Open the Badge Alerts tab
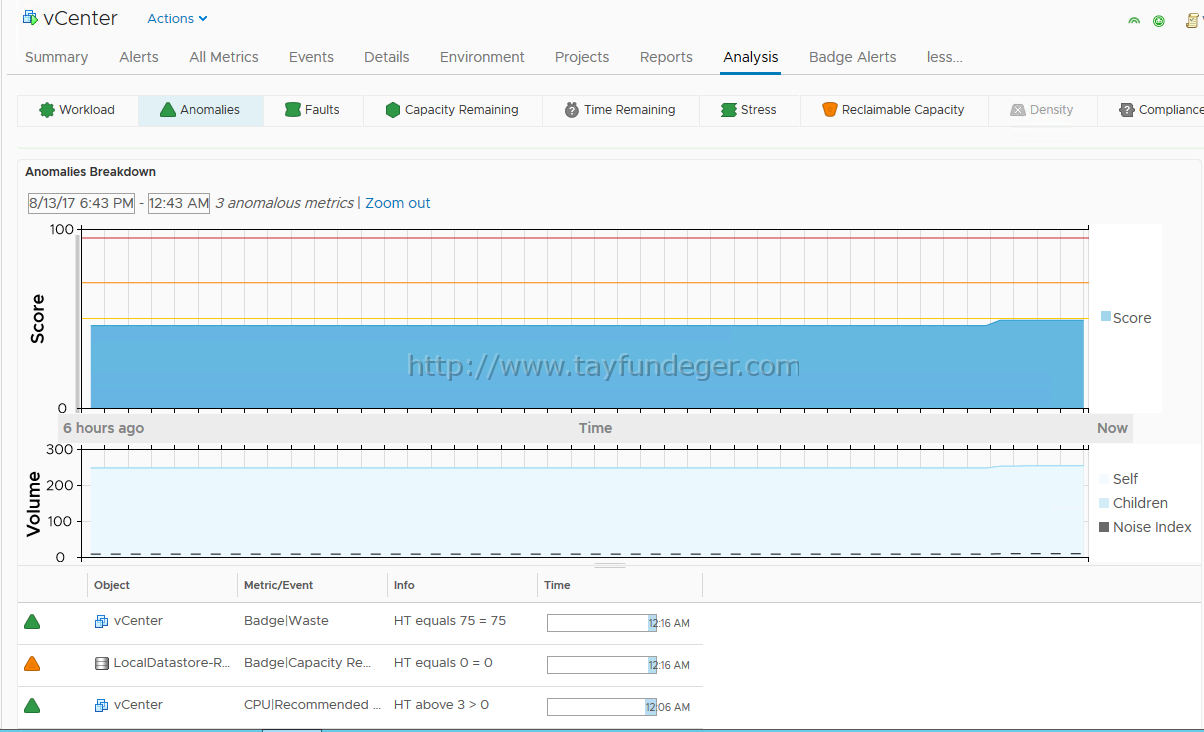Viewport: 1204px width, 732px height. [853, 57]
